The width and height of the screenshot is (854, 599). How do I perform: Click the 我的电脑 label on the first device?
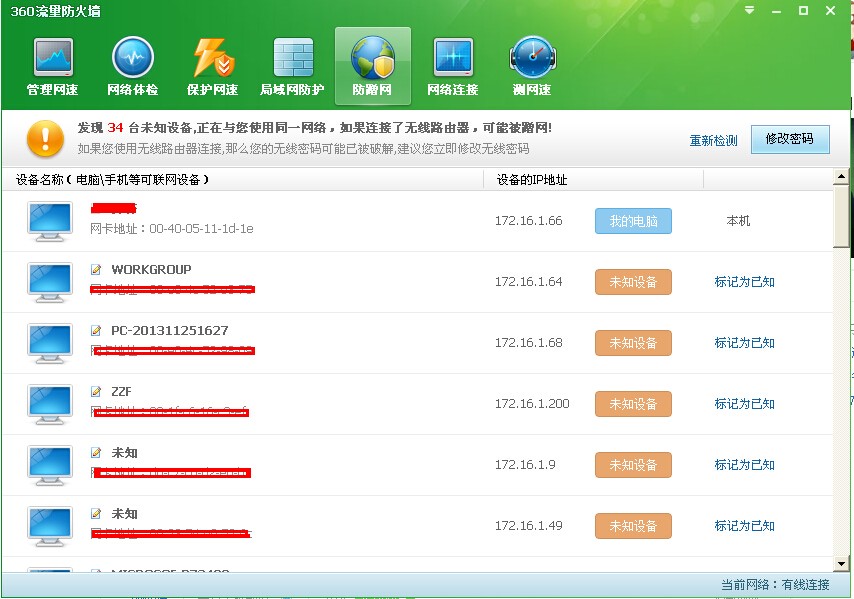coord(632,221)
